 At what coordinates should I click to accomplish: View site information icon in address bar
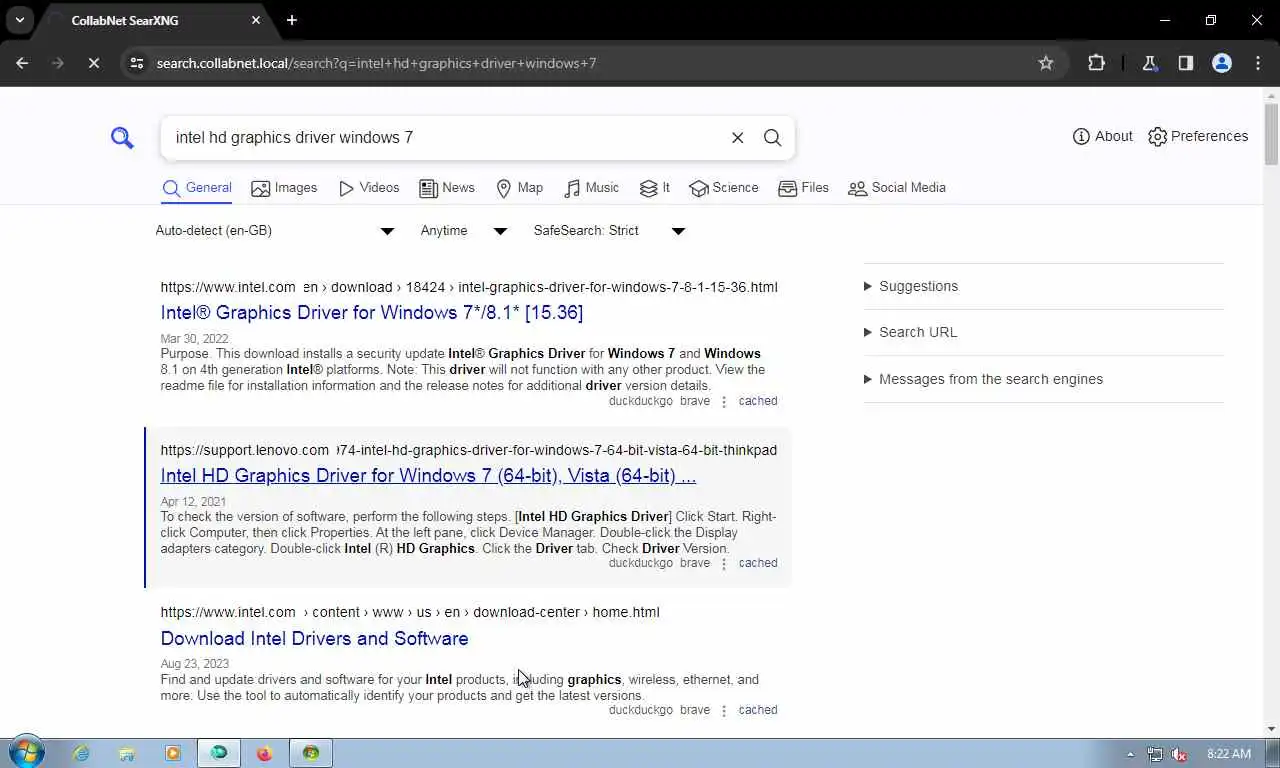click(137, 63)
